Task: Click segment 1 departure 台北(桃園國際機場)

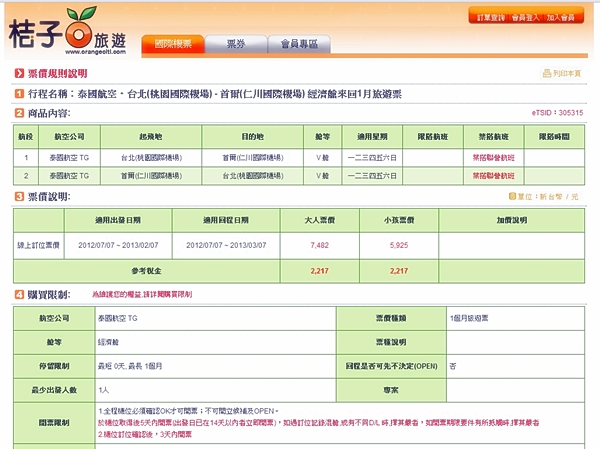Action: point(151,158)
